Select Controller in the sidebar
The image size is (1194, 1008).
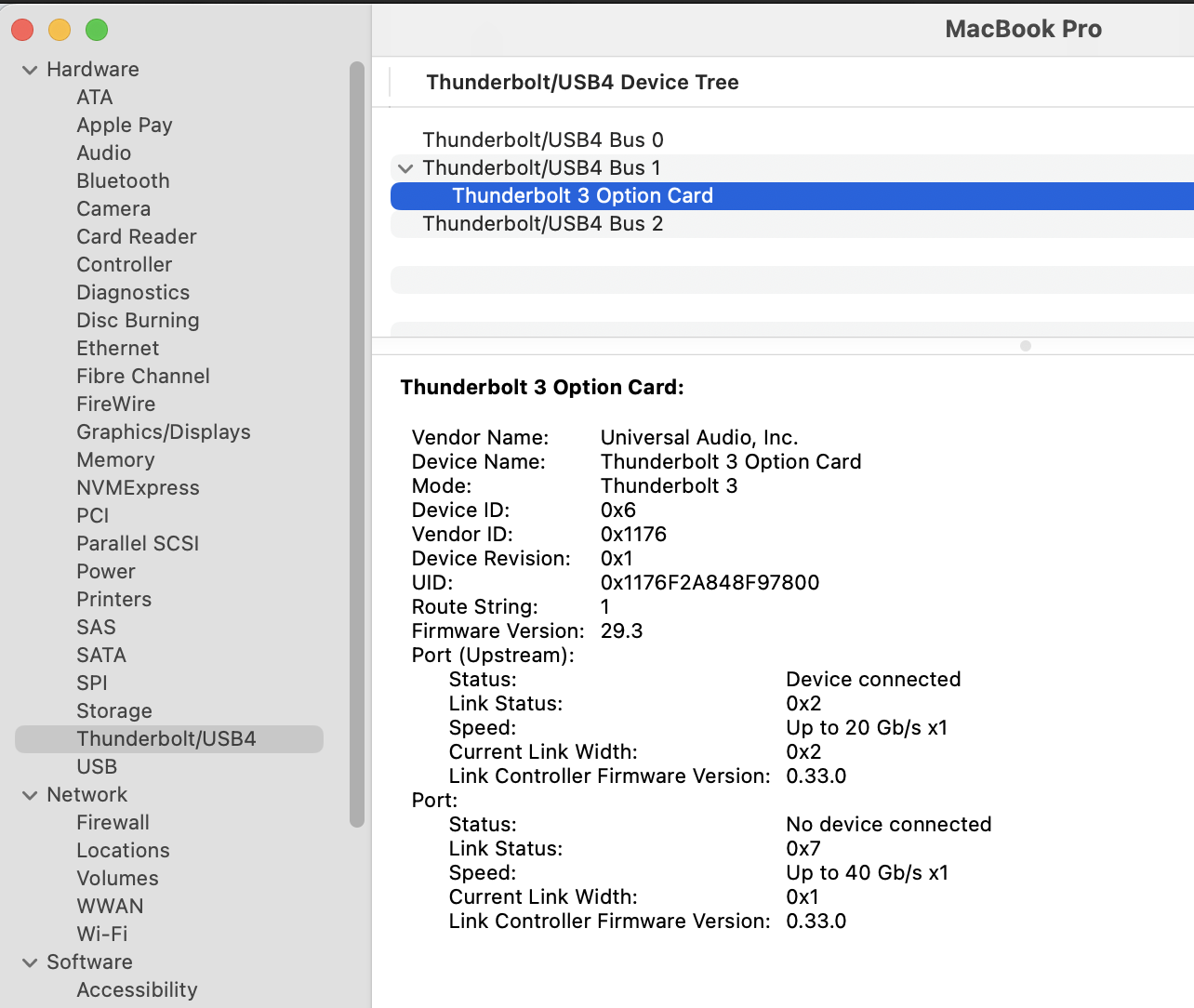(125, 265)
